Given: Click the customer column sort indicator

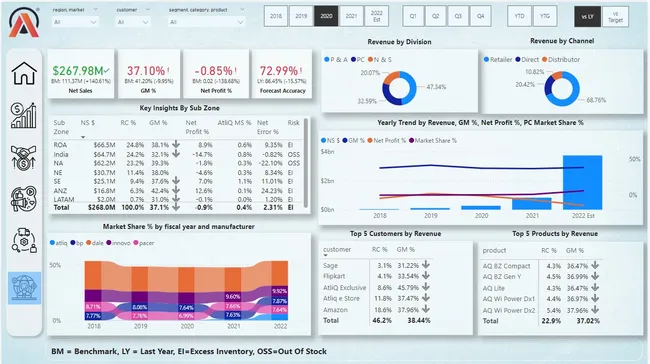Looking at the screenshot, I should click(325, 256).
